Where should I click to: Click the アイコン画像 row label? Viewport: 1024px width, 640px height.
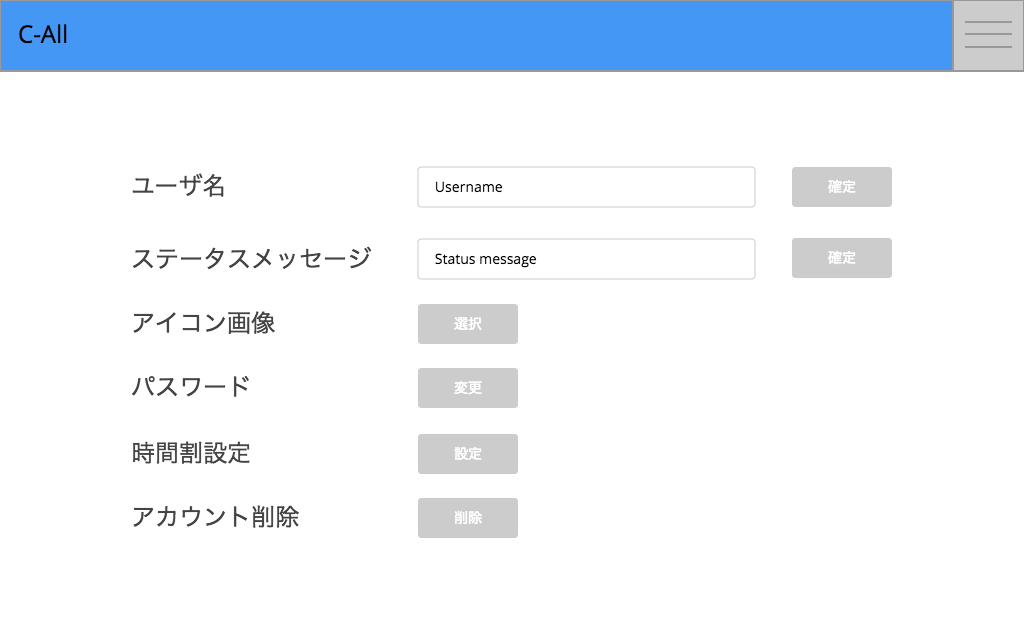click(x=206, y=322)
